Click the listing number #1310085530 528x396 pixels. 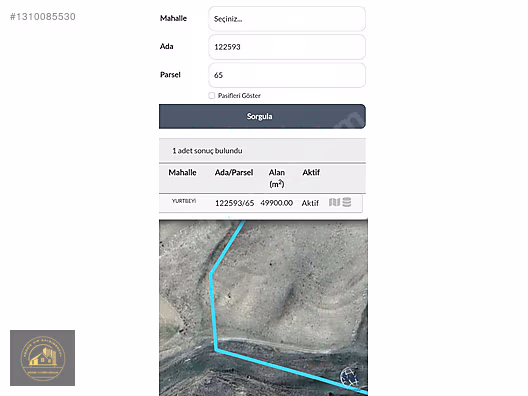click(x=43, y=17)
